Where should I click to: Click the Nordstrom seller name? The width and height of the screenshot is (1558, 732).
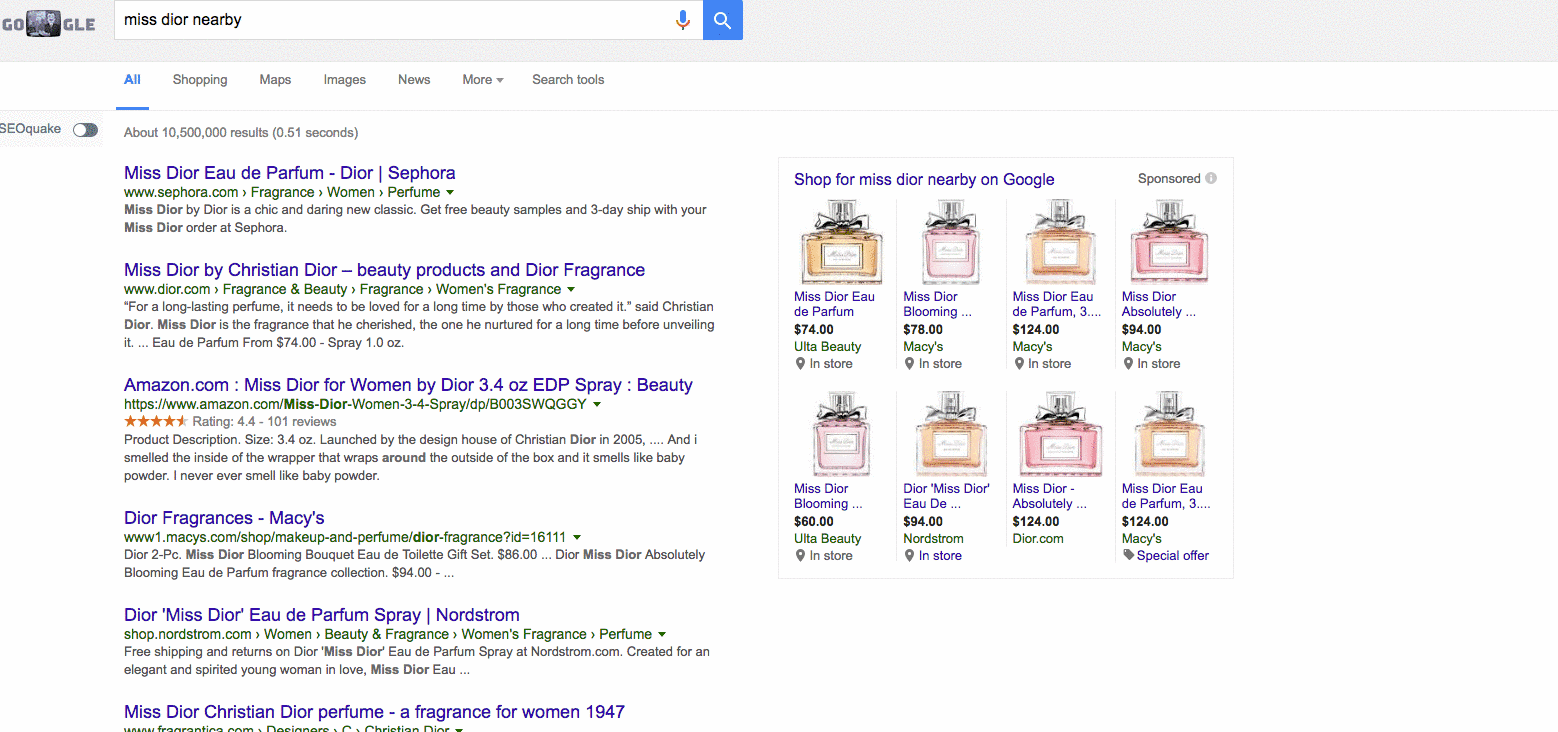click(933, 539)
